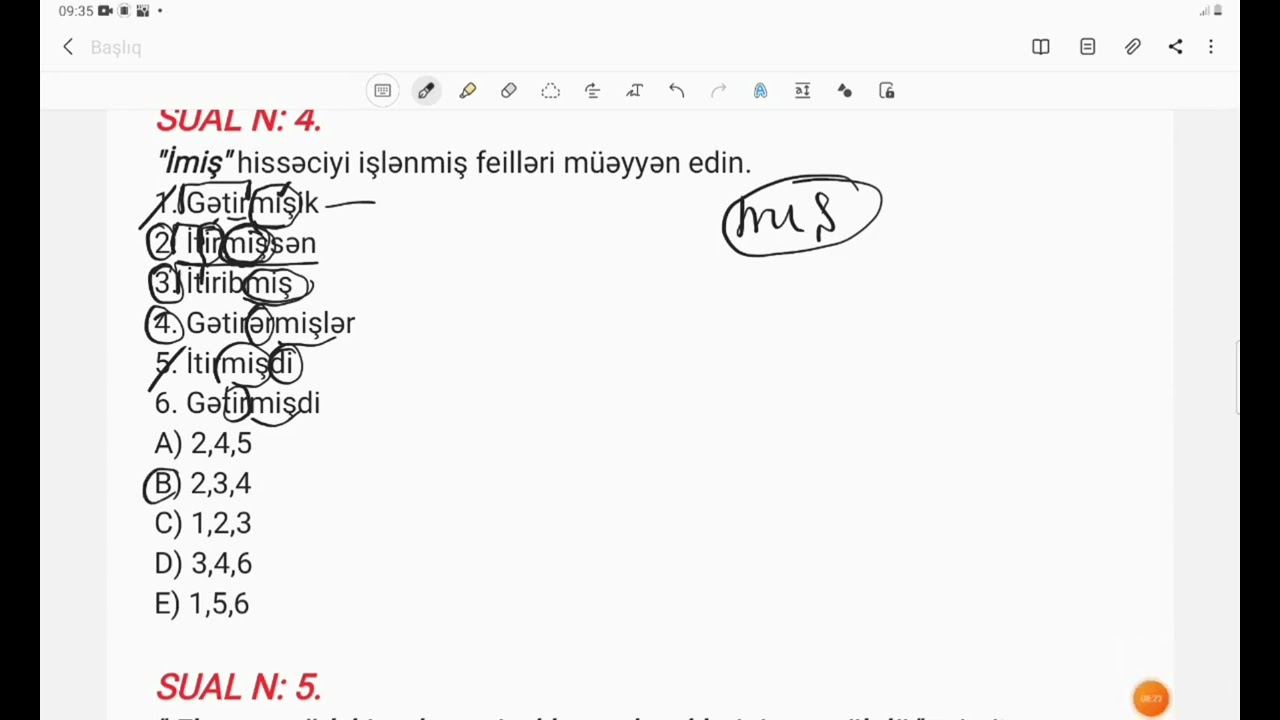Tap answer option D) 3,4,6

point(203,563)
